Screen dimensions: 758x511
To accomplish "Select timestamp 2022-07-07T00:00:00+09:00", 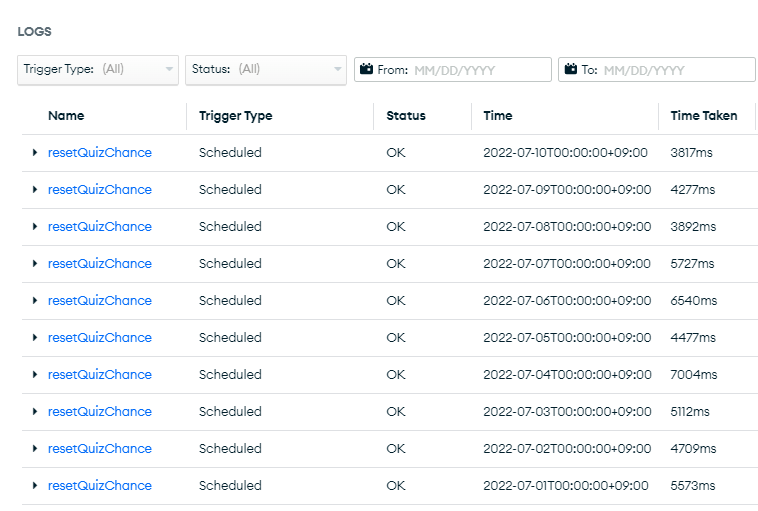I will (567, 263).
